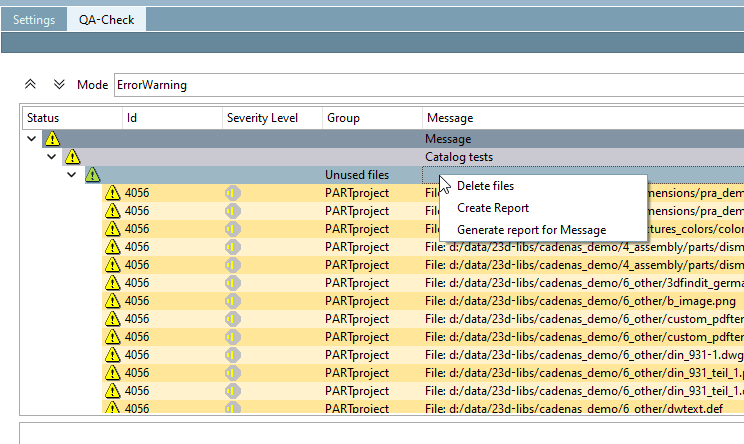744x444 pixels.
Task: Click the severity level icon in tures_colors row
Action: [232, 229]
